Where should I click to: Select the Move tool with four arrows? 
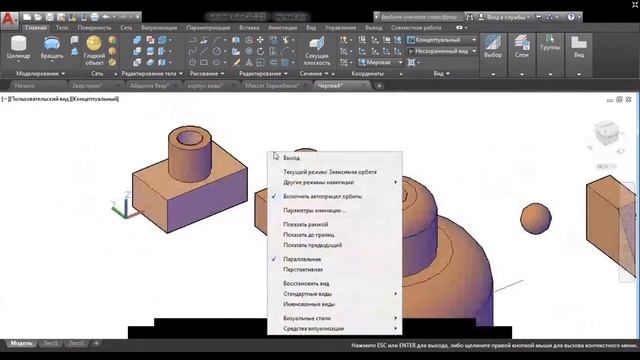point(260,40)
